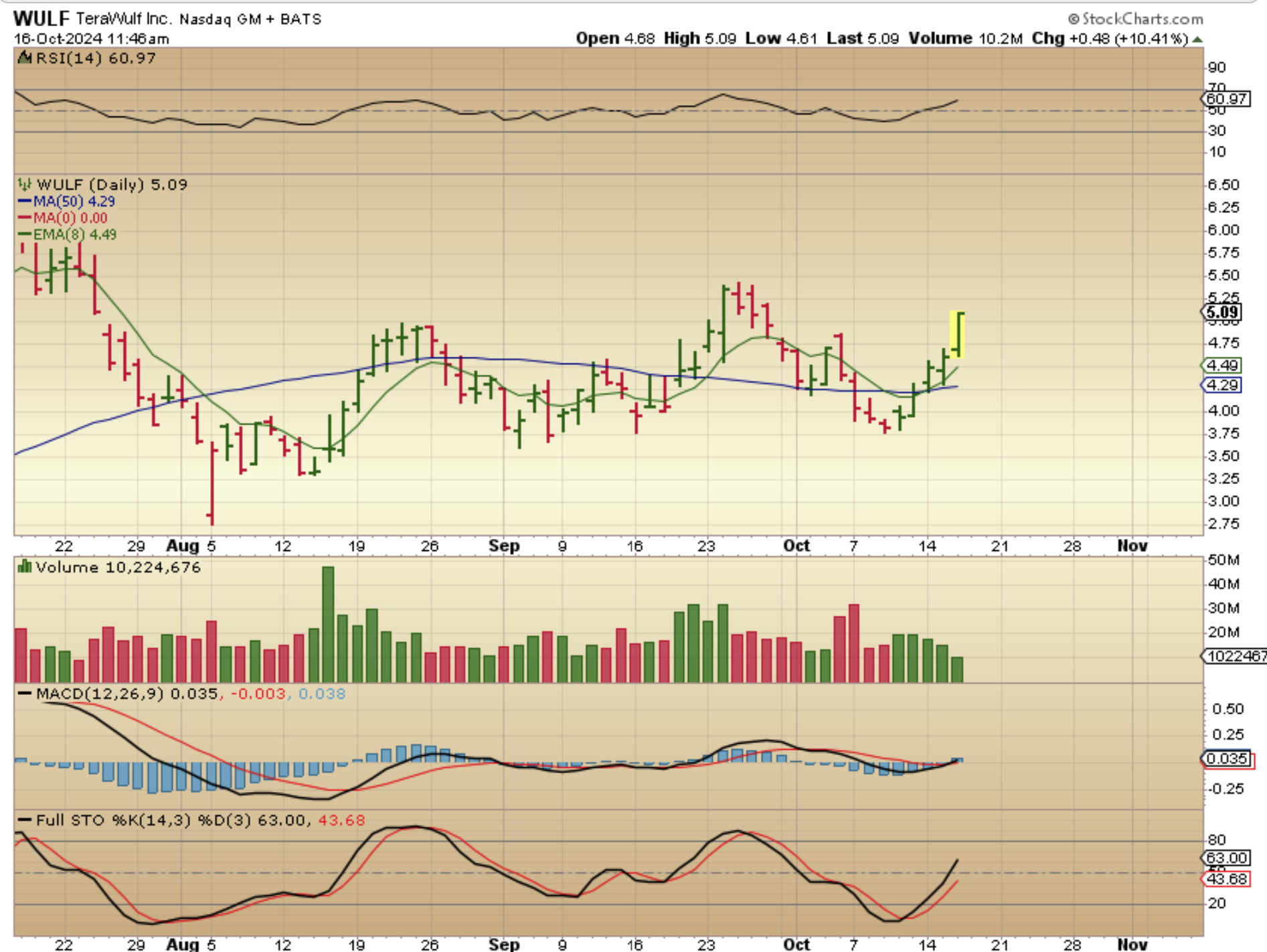Click the 90 label on RSI axis

pyautogui.click(x=1217, y=68)
